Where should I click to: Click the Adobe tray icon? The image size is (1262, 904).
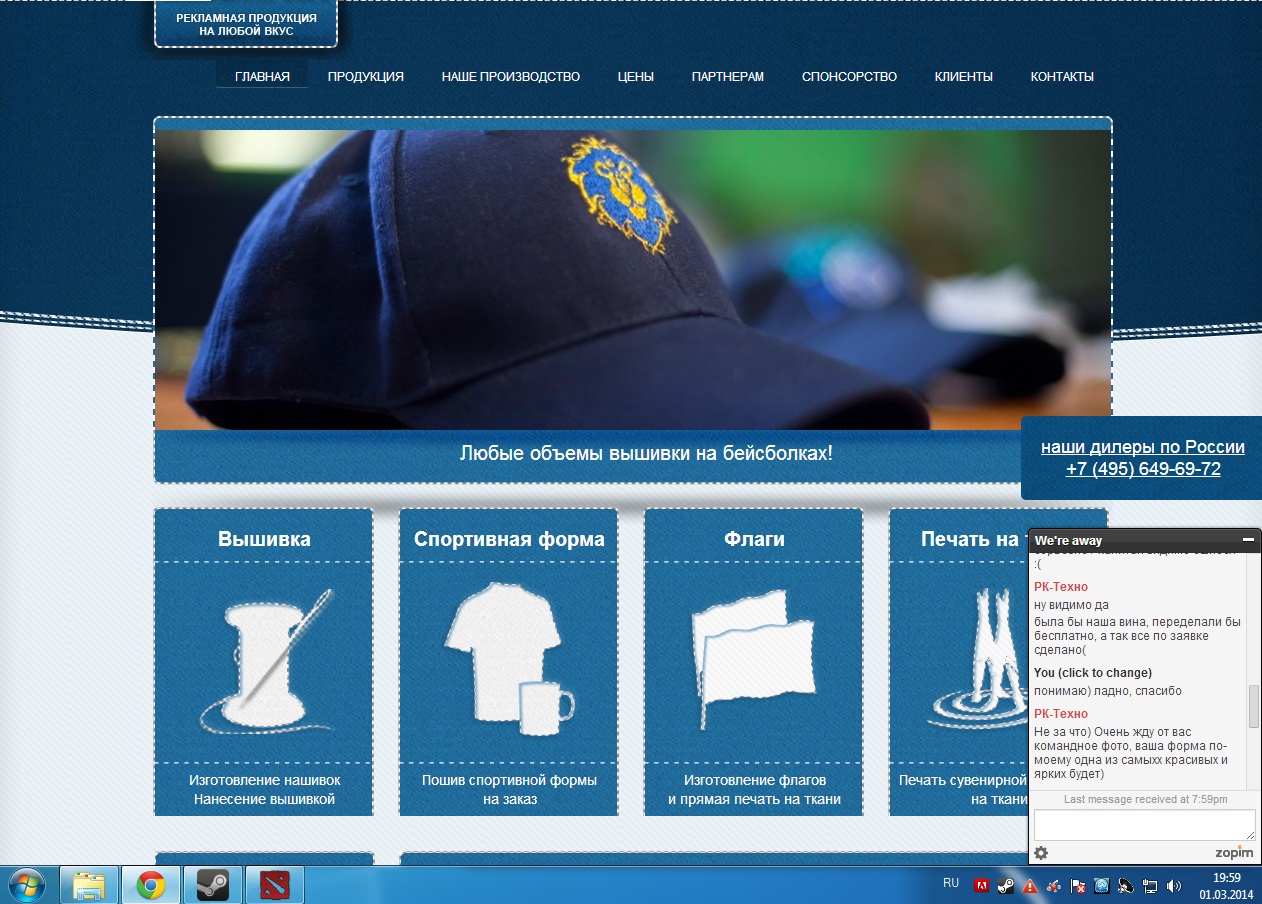(983, 886)
